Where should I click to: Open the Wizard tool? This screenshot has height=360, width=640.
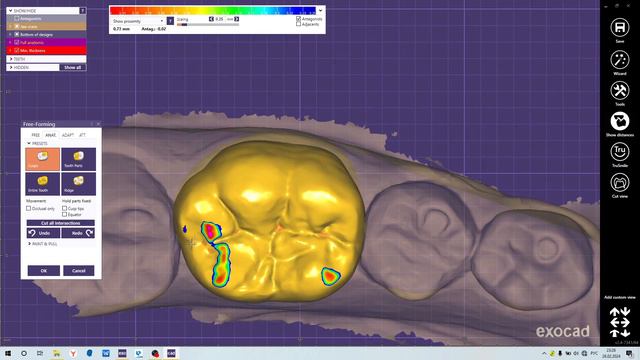pos(620,60)
